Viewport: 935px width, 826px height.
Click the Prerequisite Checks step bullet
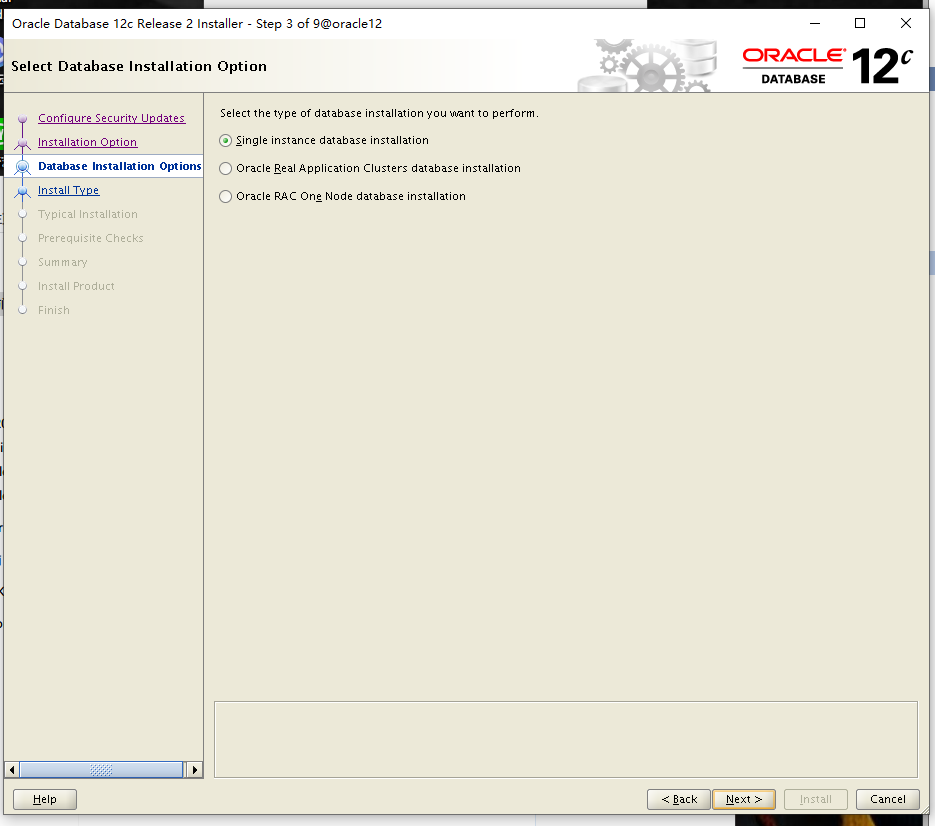click(x=23, y=238)
